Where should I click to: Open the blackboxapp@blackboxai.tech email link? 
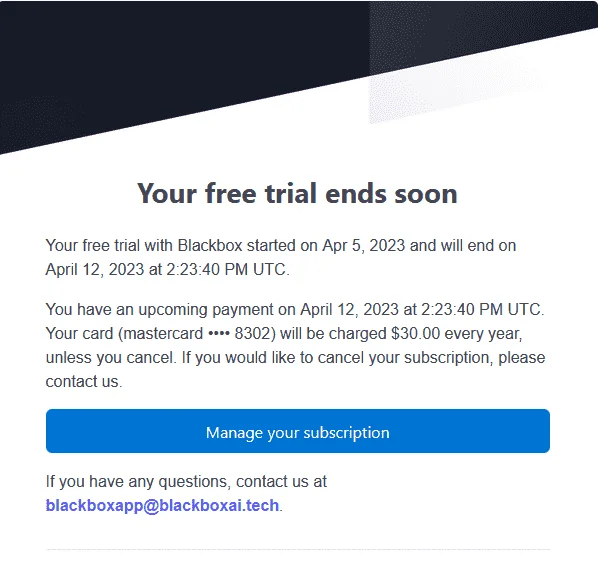point(162,505)
